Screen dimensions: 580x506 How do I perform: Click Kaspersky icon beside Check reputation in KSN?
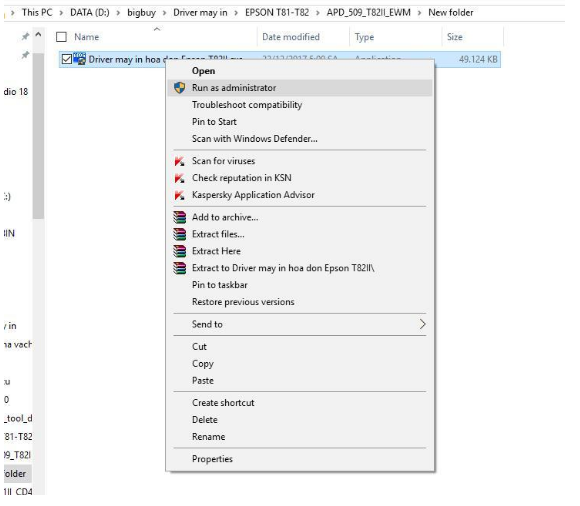pyautogui.click(x=179, y=178)
